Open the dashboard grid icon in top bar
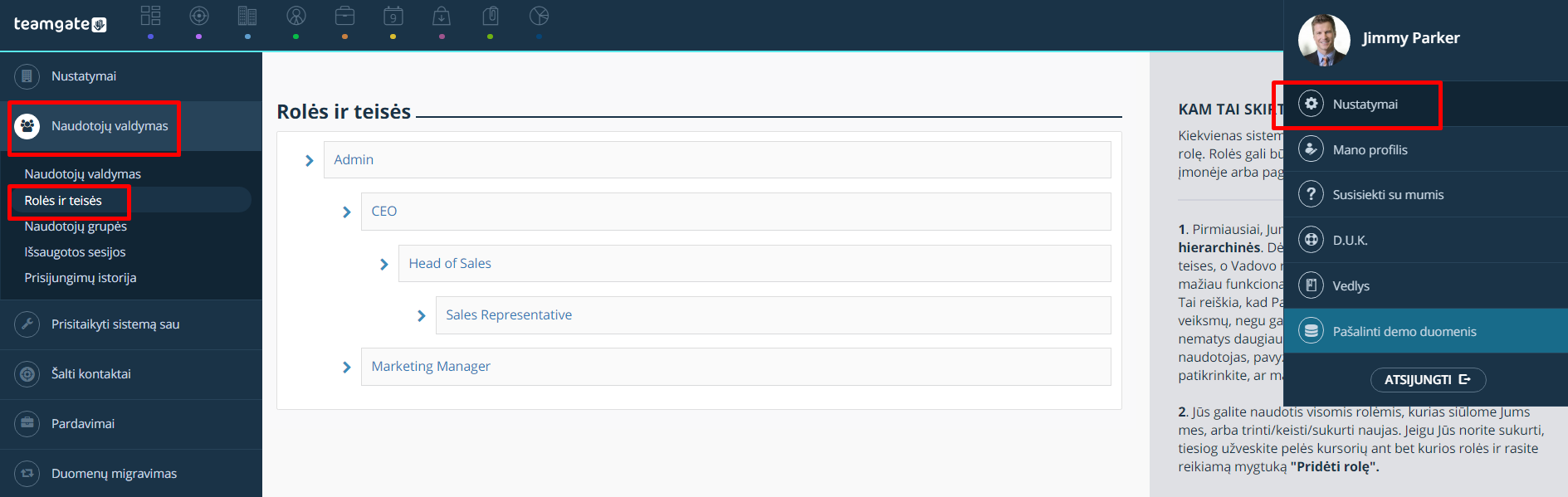 [150, 16]
